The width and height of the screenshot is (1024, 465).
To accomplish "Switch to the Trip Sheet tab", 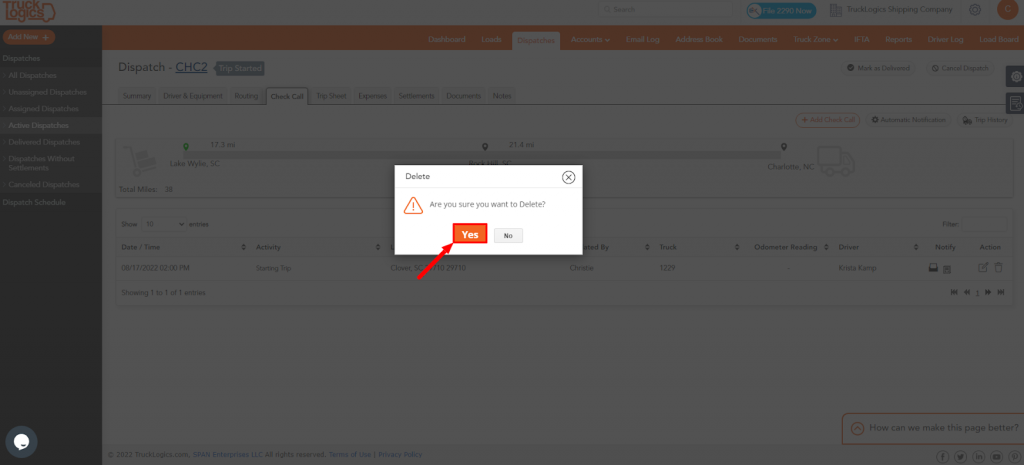I will click(x=331, y=96).
